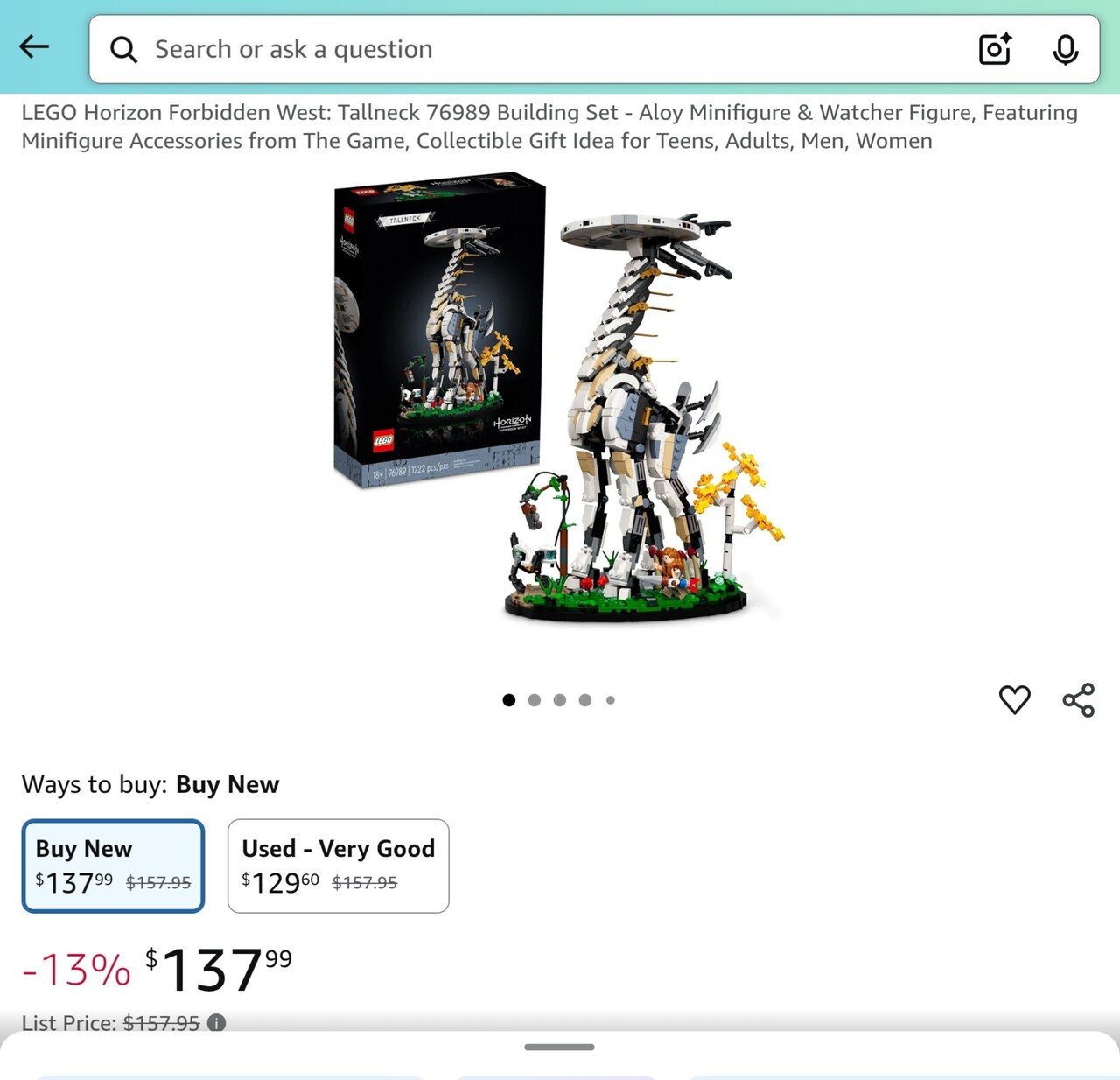Start voice search with the microphone icon

[1065, 50]
